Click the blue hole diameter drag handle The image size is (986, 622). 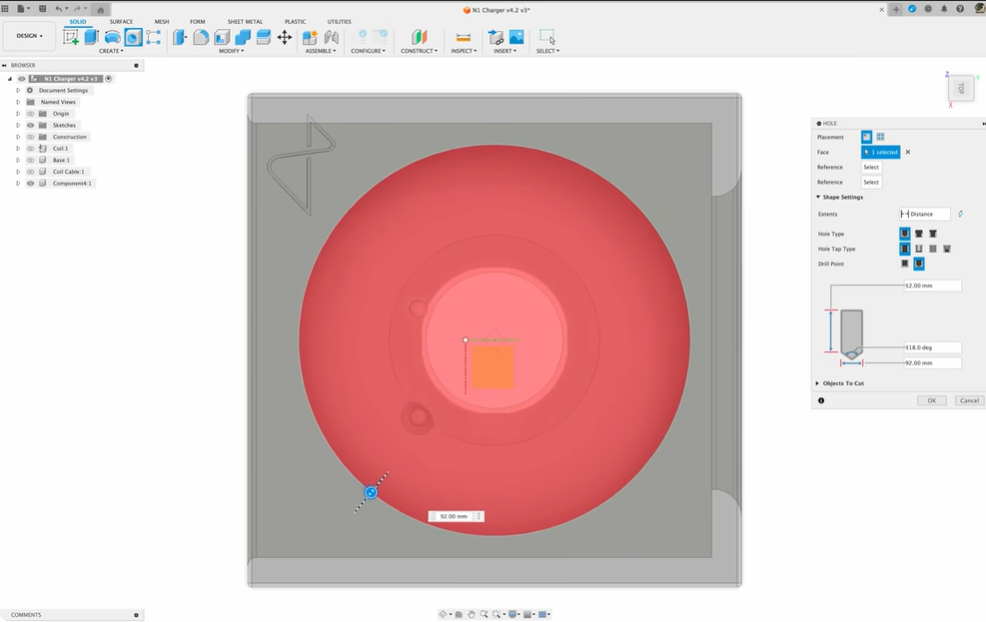coord(371,492)
